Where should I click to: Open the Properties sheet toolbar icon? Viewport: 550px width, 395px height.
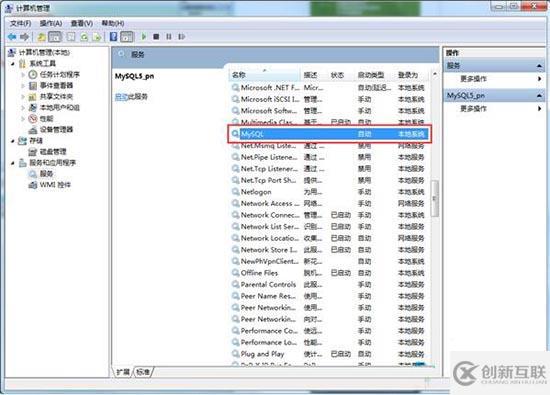click(71, 36)
